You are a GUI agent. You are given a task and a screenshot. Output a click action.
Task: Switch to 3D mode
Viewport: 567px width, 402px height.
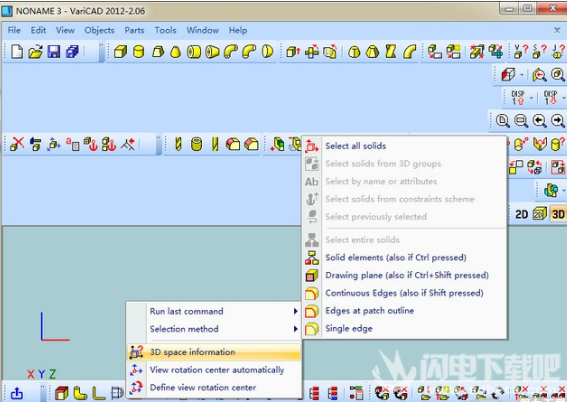point(558,214)
